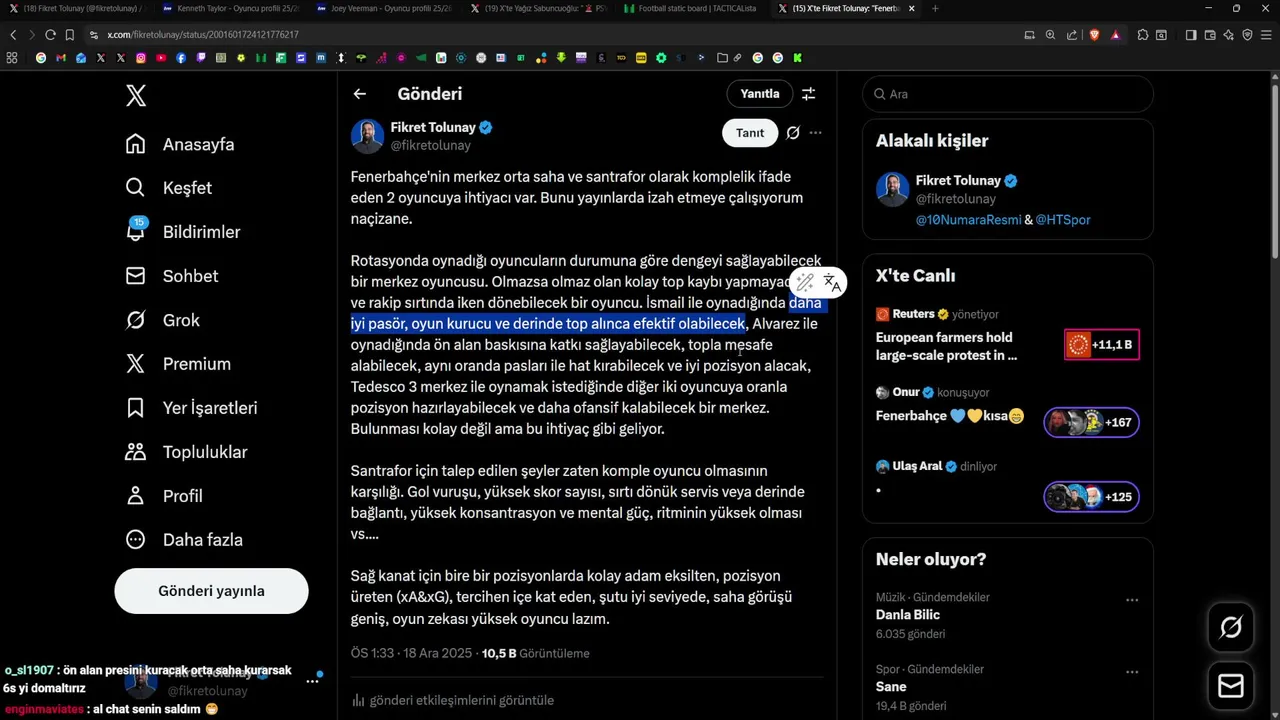Open Sohbet messages
Viewport: 1280px width, 720px height.
click(171, 276)
